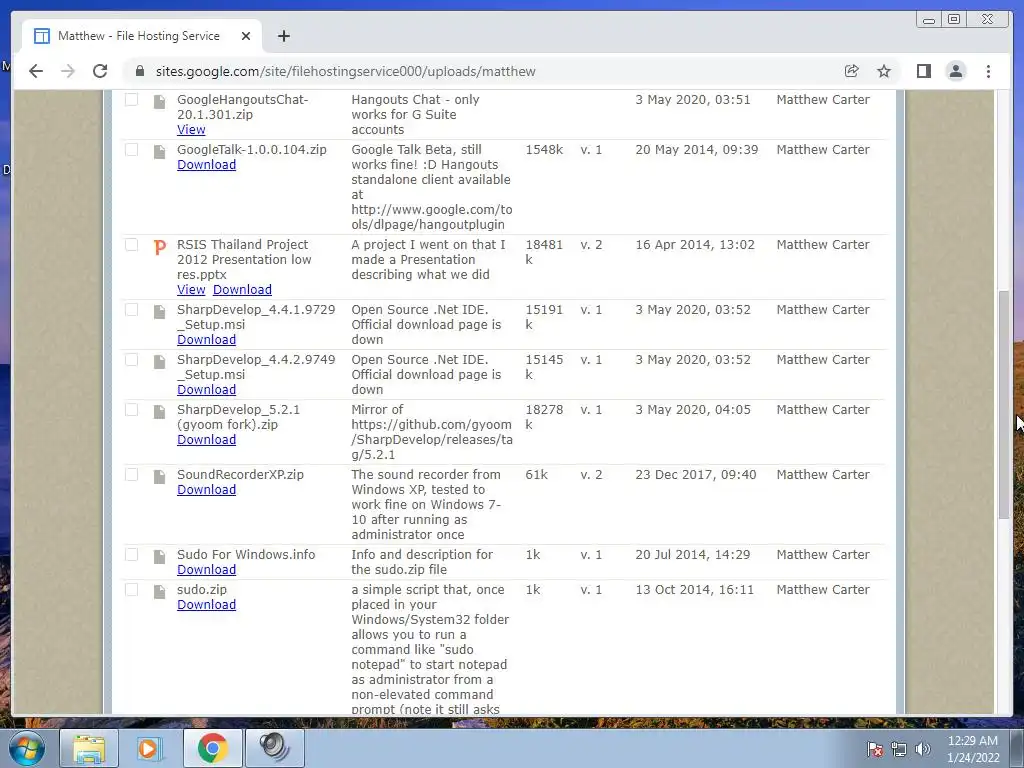The width and height of the screenshot is (1024, 768).
Task: Click the 18481k size of RSIS Thailand Project
Action: click(544, 252)
